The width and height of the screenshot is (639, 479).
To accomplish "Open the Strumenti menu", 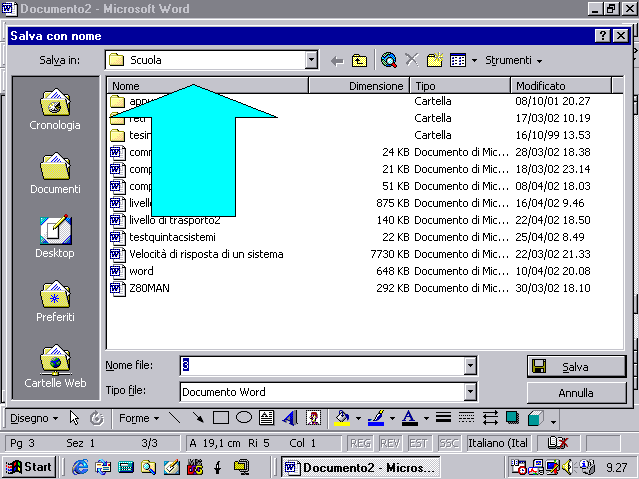I will (513, 60).
